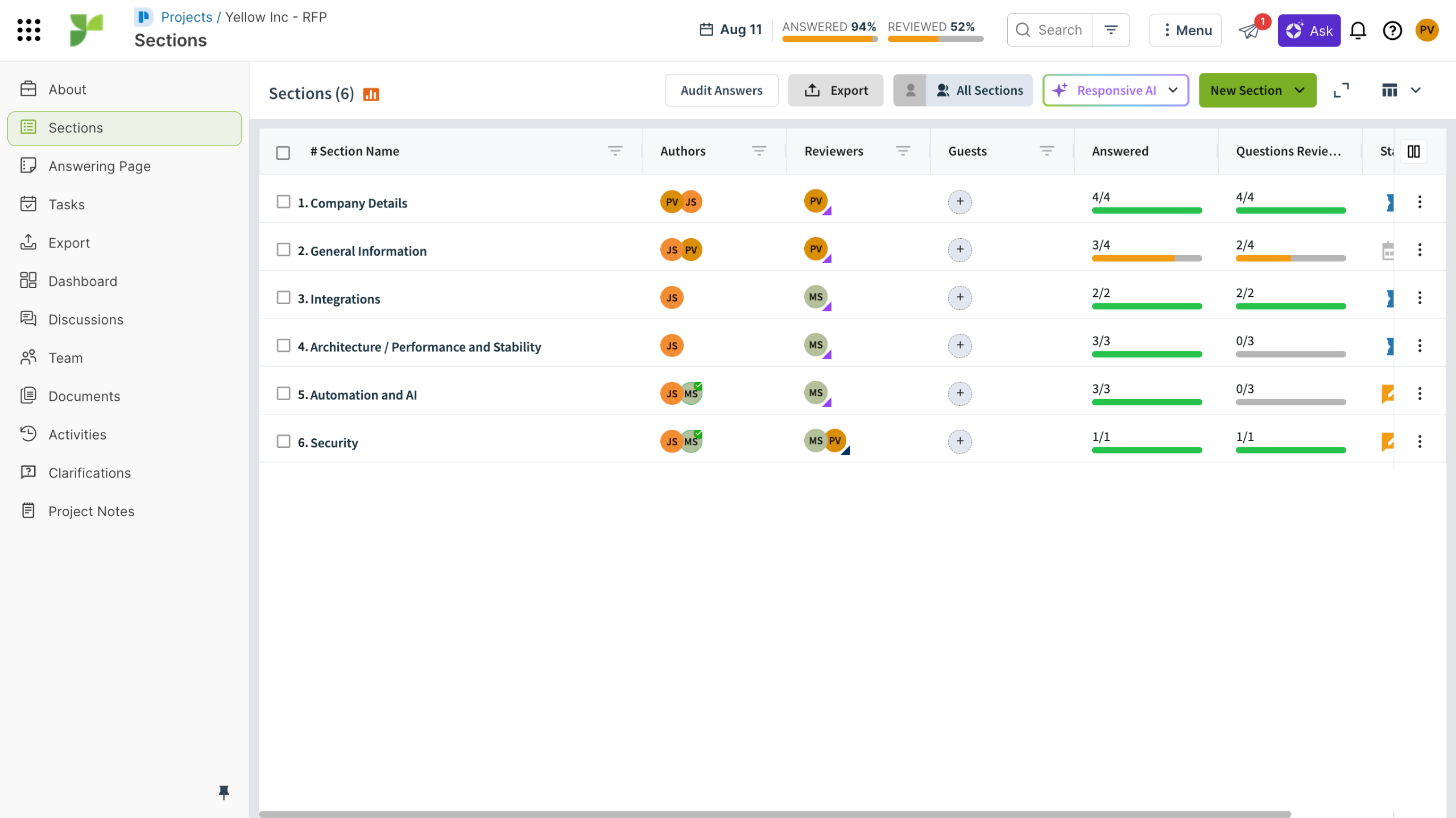Open notifications bell icon
1456x818 pixels.
click(x=1358, y=30)
